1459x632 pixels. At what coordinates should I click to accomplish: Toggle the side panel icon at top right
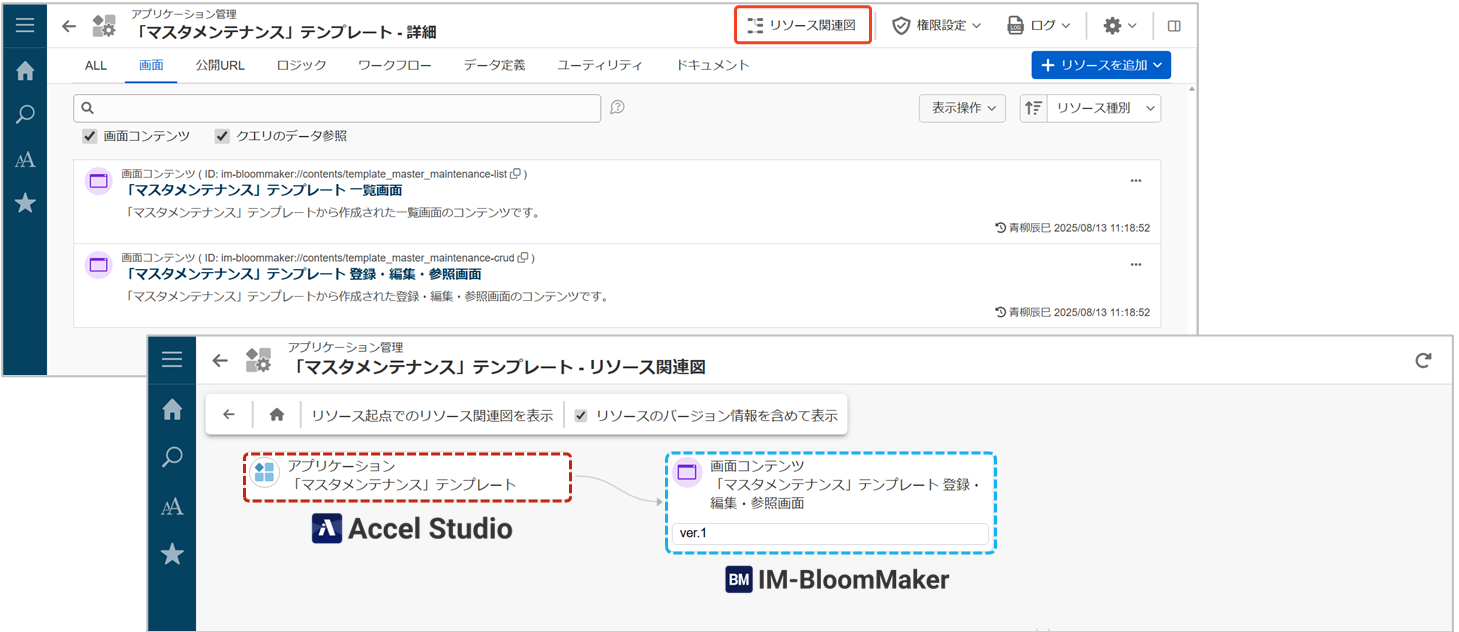(1174, 26)
